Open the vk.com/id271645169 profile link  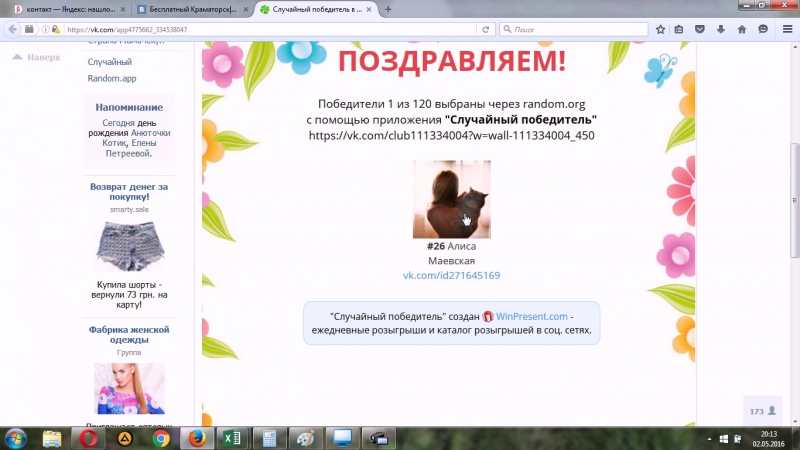(452, 276)
